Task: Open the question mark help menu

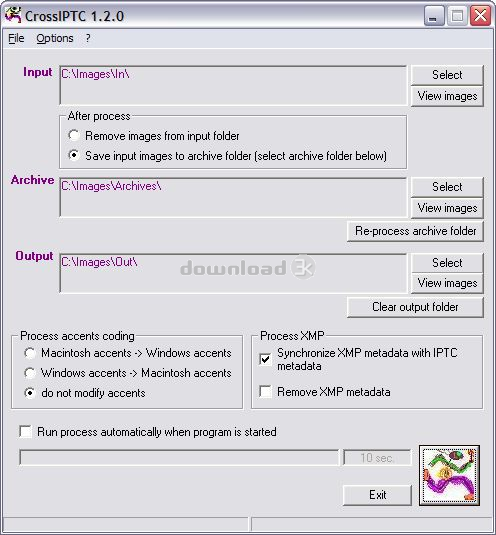Action: (x=88, y=38)
